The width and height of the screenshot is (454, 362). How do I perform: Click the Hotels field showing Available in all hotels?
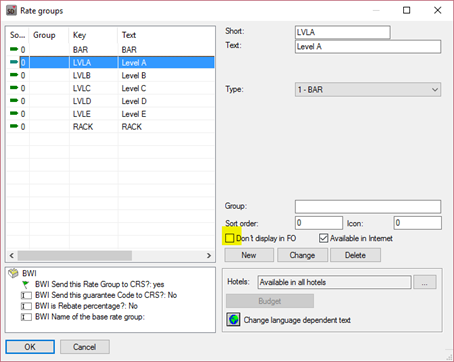334,282
